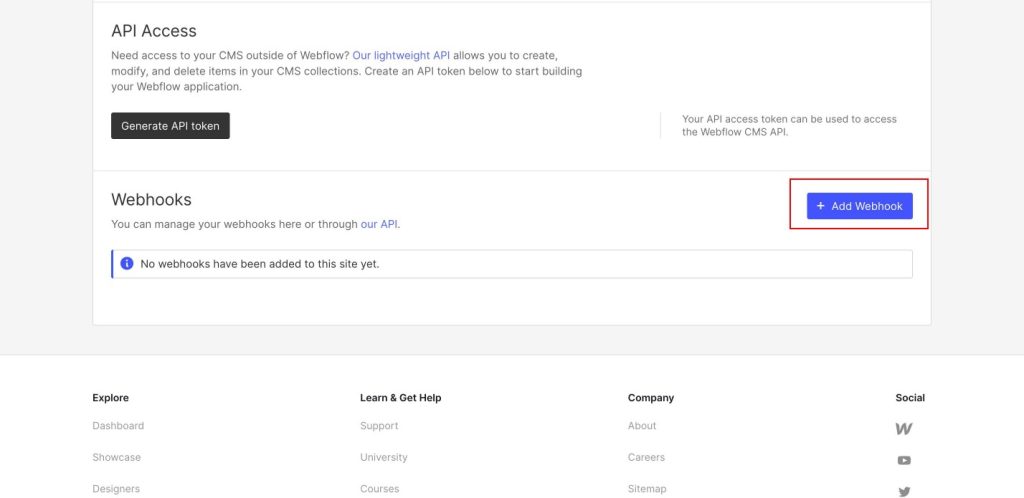Open the About company link
This screenshot has width=1024, height=498.
click(642, 426)
